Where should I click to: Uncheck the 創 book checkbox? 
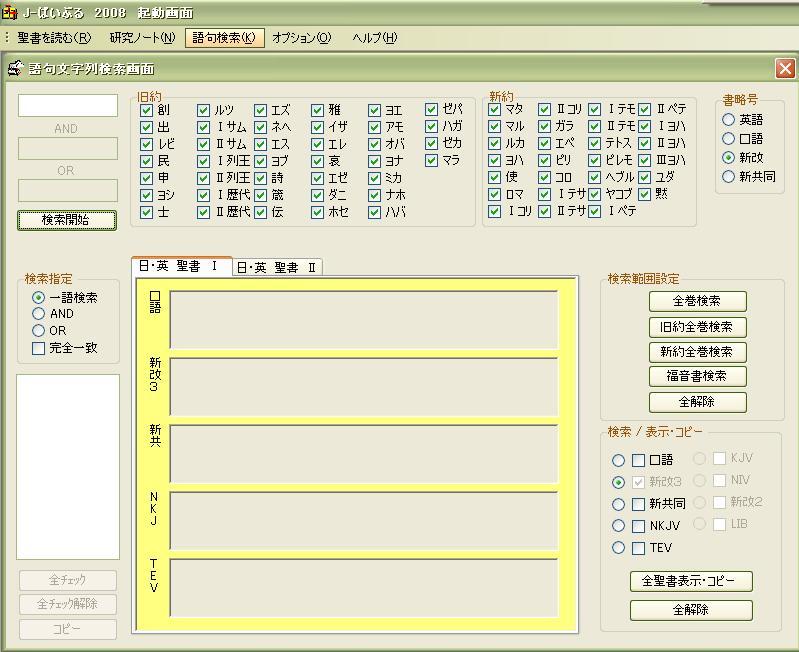(x=146, y=110)
